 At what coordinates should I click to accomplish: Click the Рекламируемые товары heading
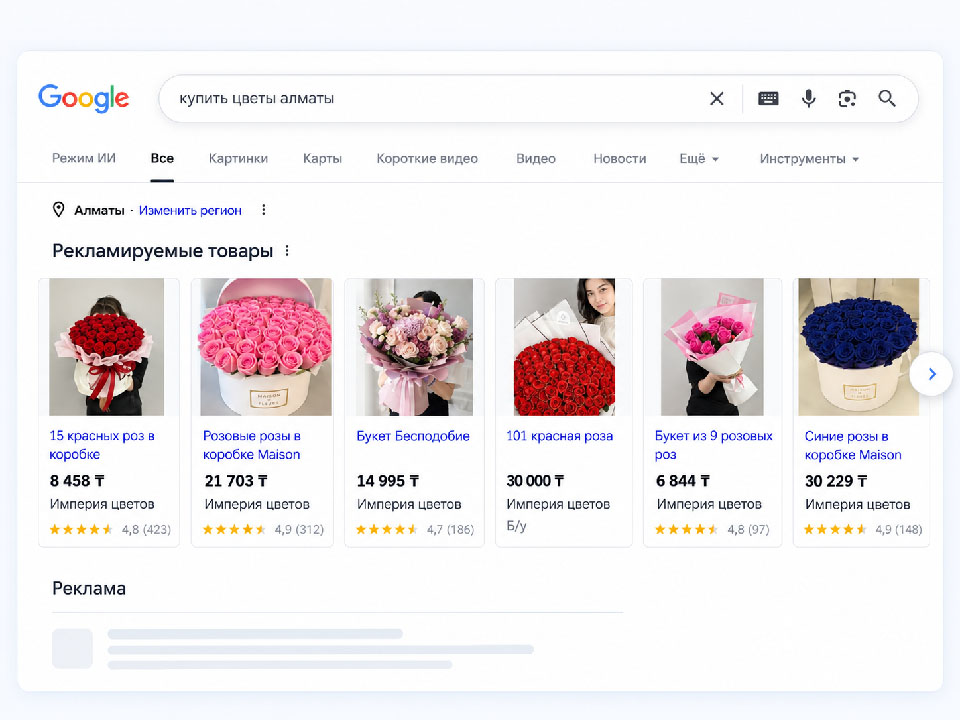click(x=162, y=250)
